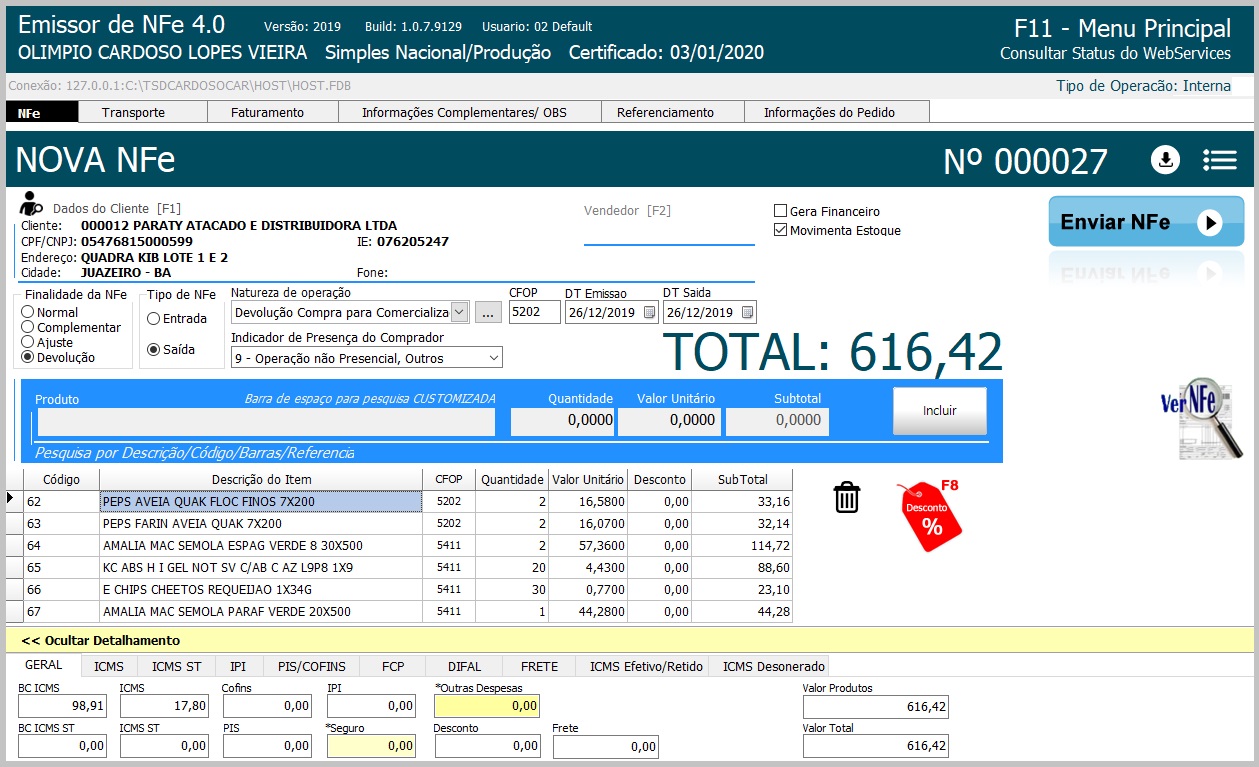1259x767 pixels.
Task: Select the GERAL detail tab
Action: point(43,665)
